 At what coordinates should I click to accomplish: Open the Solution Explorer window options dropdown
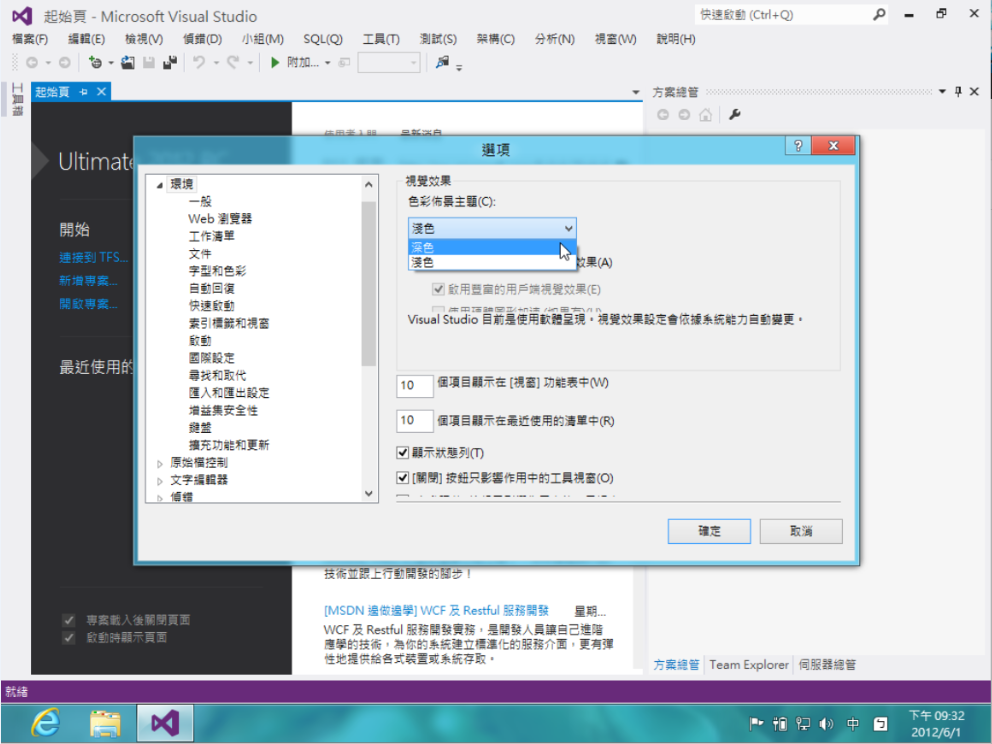point(942,92)
